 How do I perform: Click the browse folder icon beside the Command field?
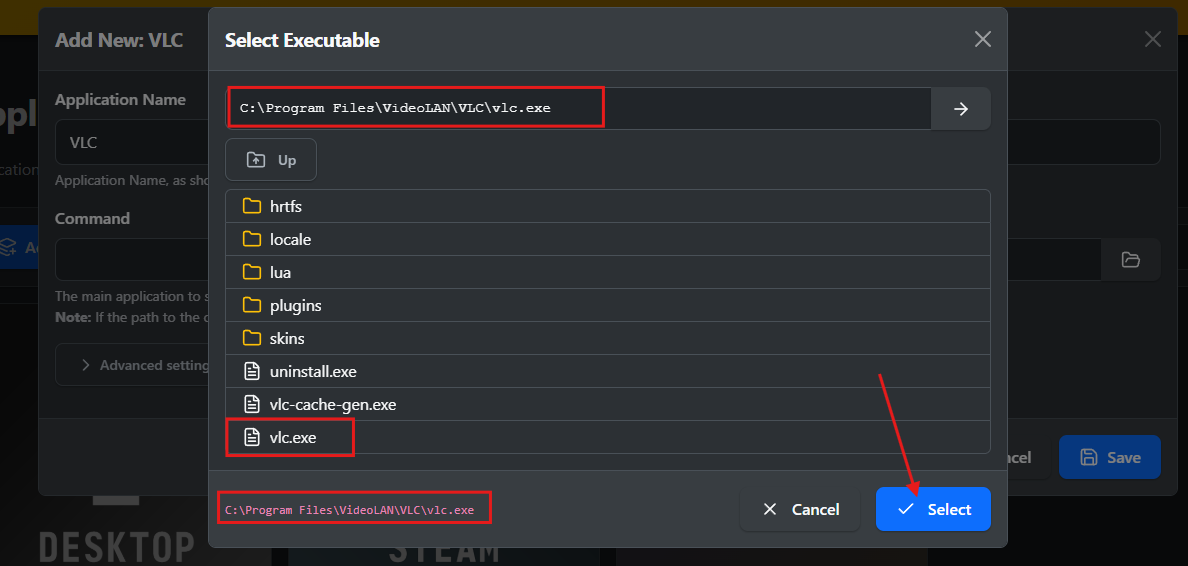1130,260
